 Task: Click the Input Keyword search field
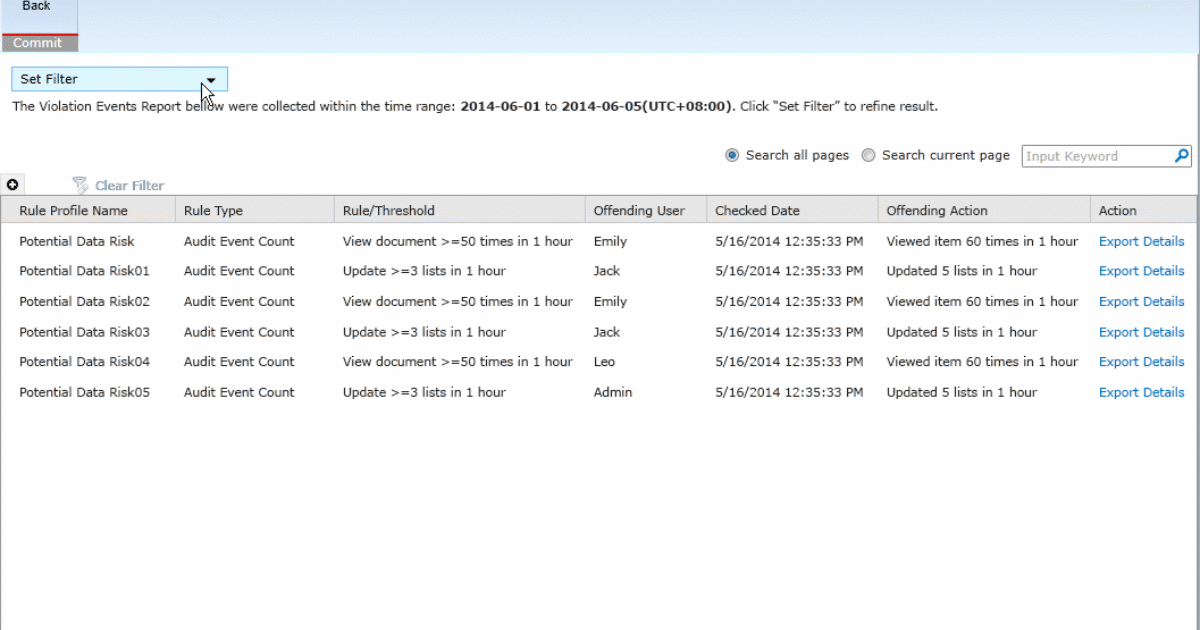click(x=1090, y=155)
